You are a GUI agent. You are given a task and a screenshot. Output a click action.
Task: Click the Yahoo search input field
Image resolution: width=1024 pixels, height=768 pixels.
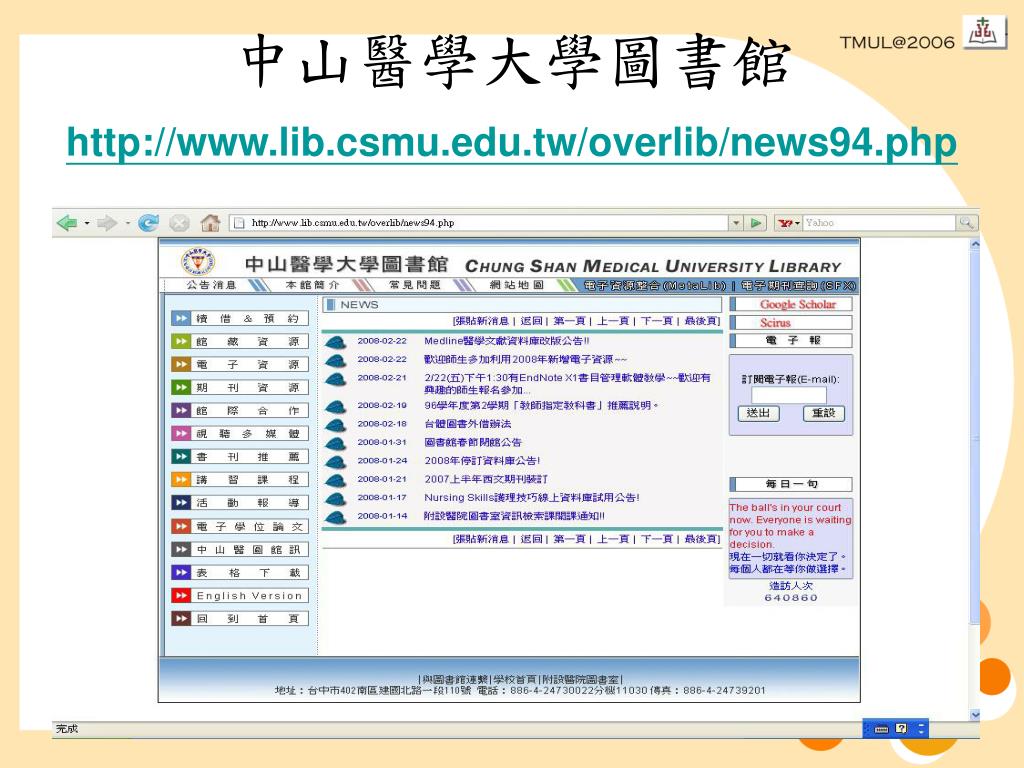(x=878, y=223)
